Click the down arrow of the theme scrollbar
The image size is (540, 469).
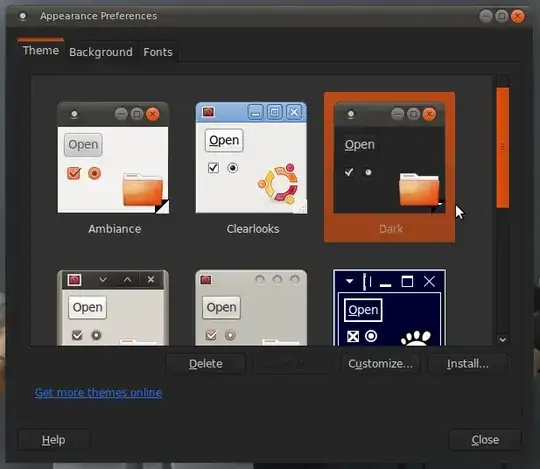pos(502,340)
